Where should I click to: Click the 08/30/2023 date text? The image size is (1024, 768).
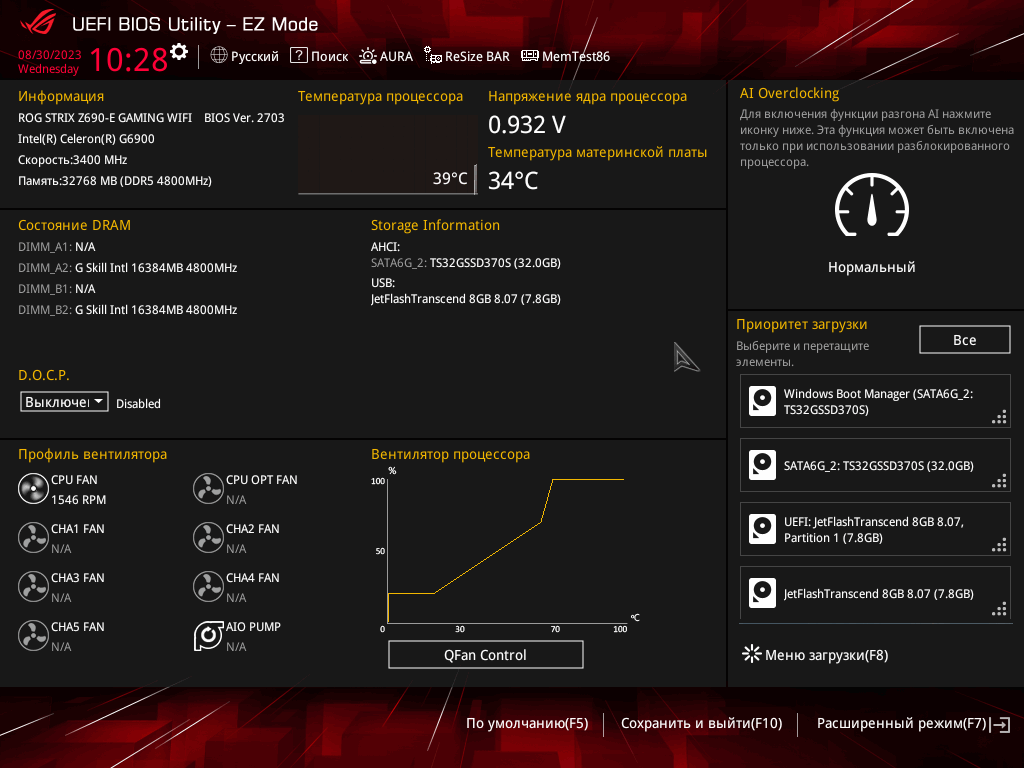(50, 54)
